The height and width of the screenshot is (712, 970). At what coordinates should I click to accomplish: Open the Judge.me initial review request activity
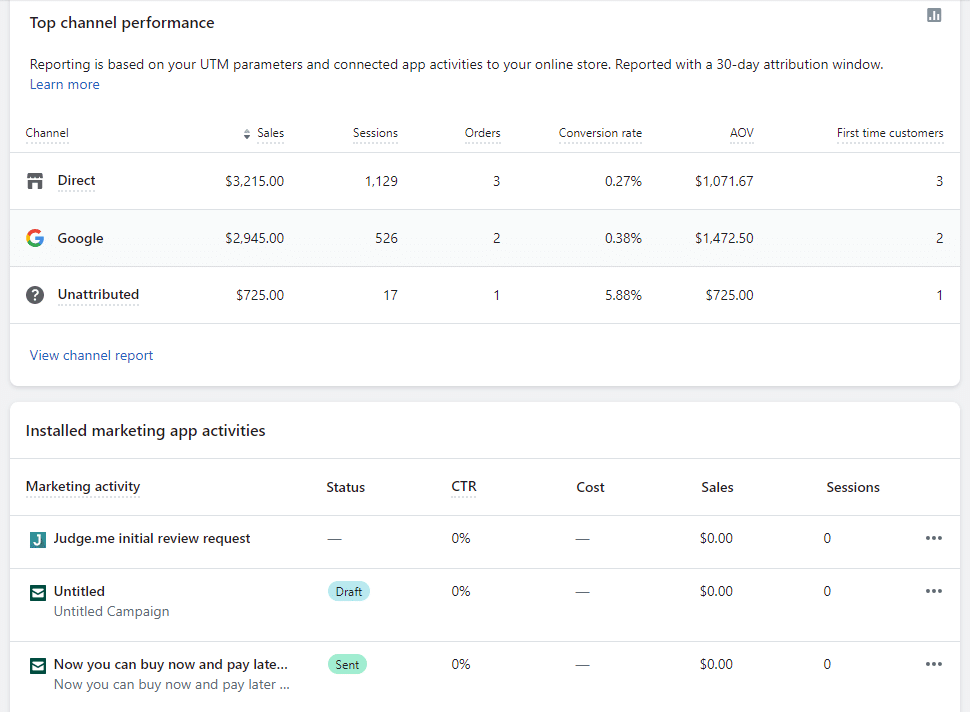[152, 538]
